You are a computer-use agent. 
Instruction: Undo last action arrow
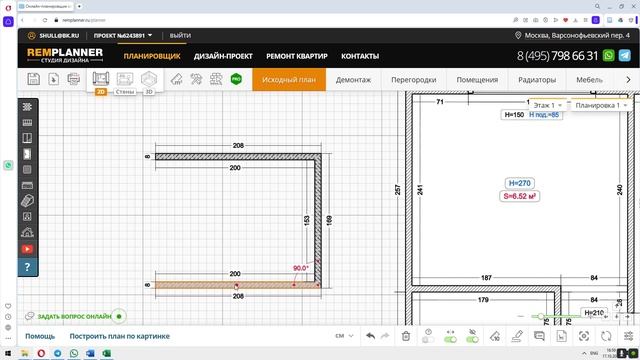pyautogui.click(x=370, y=336)
